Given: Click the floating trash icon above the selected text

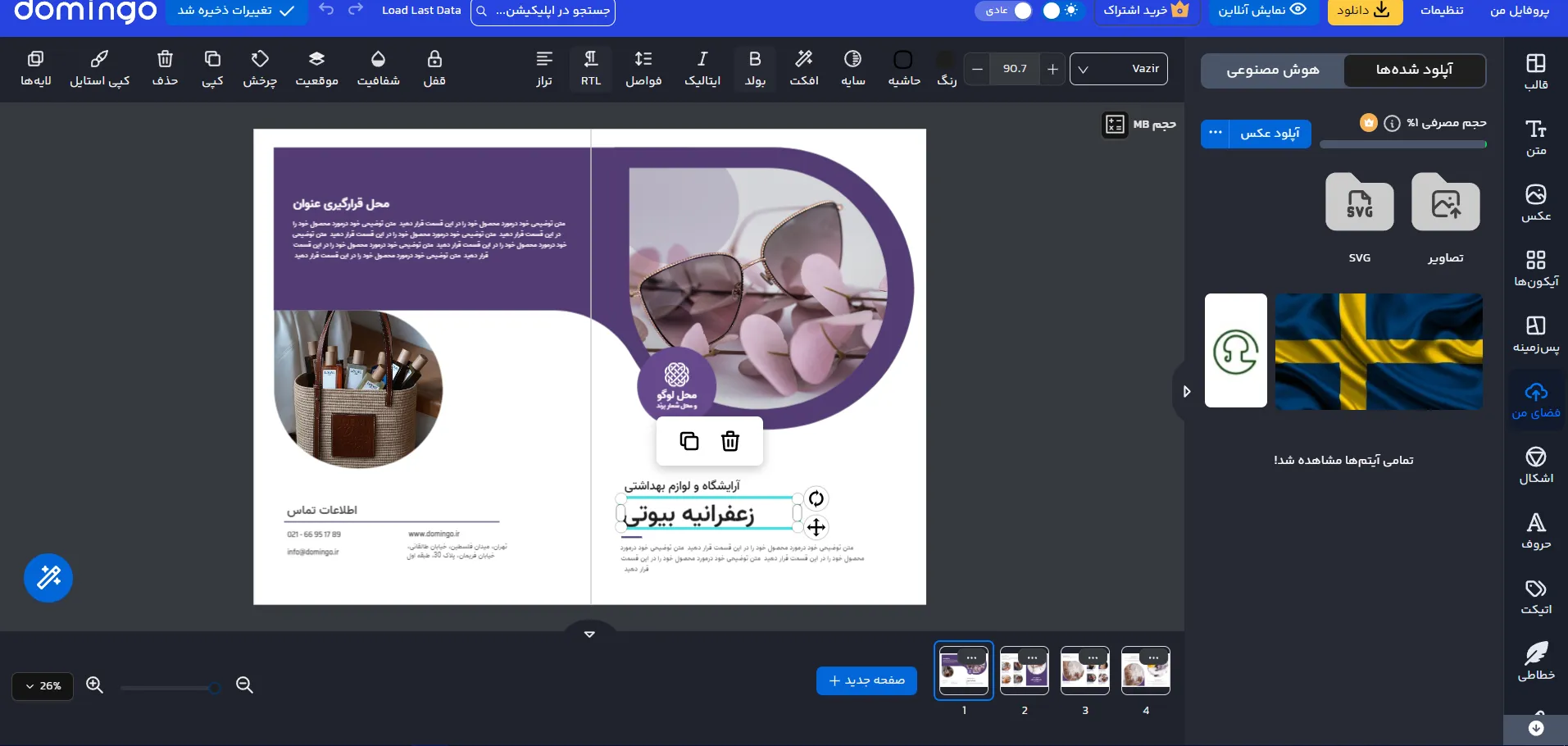Looking at the screenshot, I should coord(730,441).
